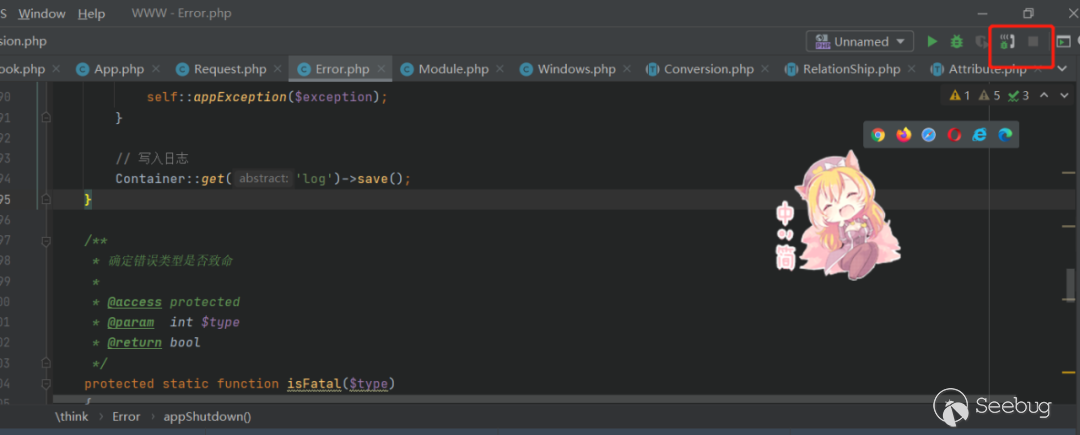Open the Unnamed run configuration dropdown
This screenshot has width=1080, height=435.
[860, 42]
